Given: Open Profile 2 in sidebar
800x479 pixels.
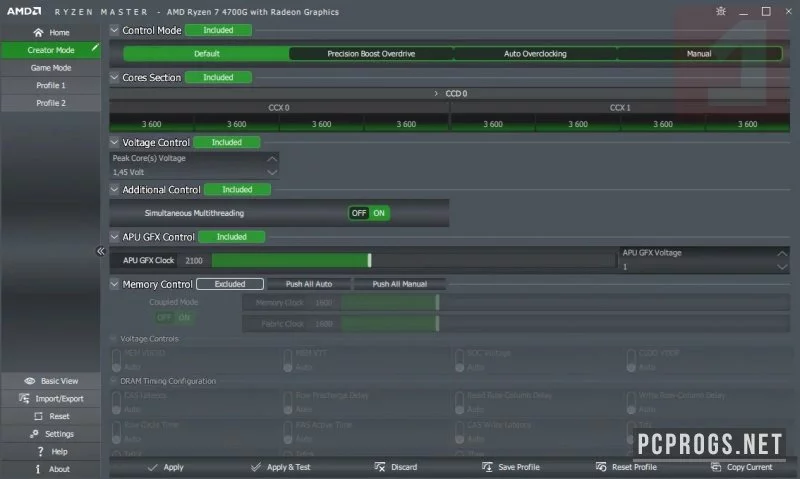Looking at the screenshot, I should pos(51,103).
